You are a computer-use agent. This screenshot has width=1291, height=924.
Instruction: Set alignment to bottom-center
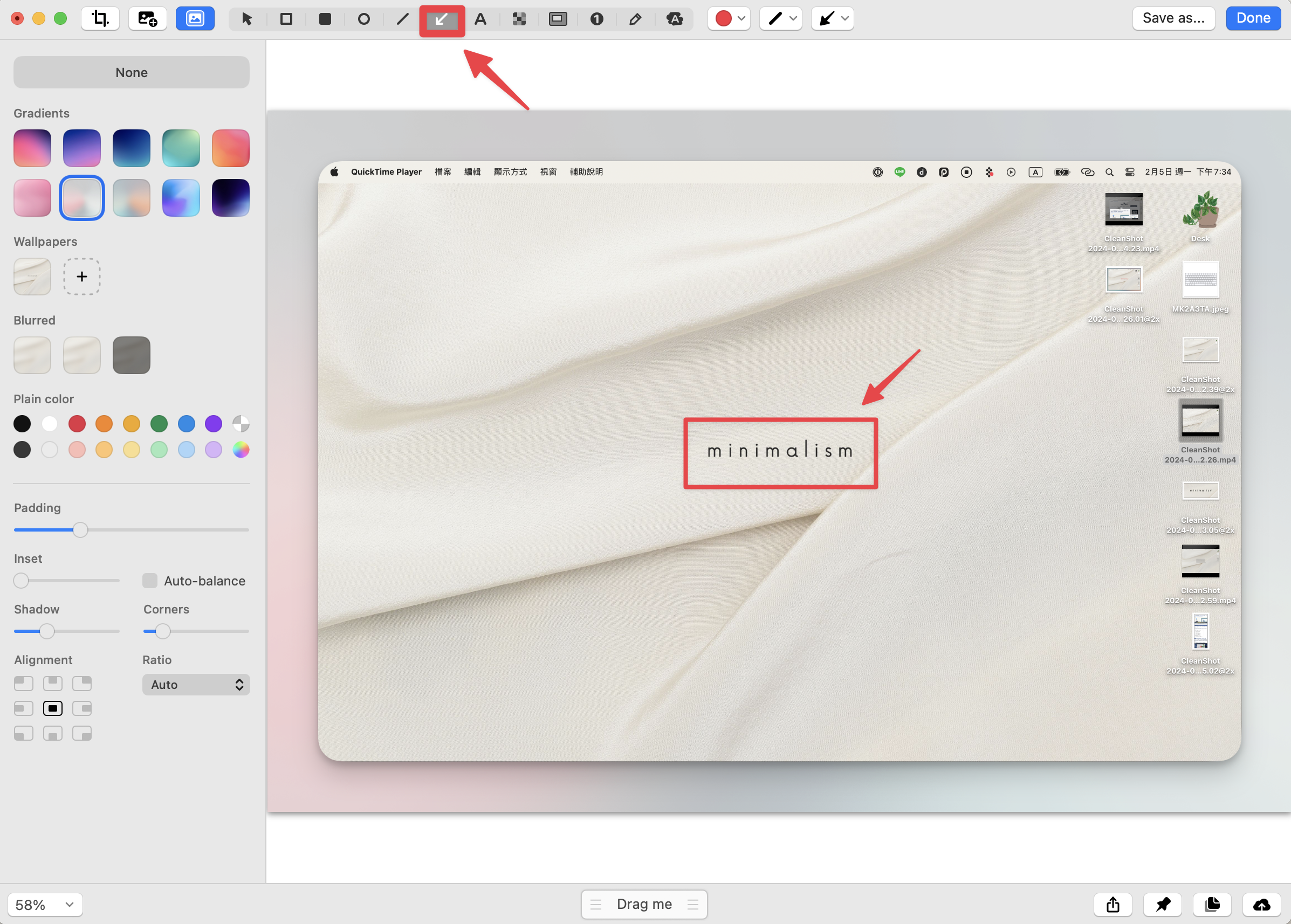(53, 733)
